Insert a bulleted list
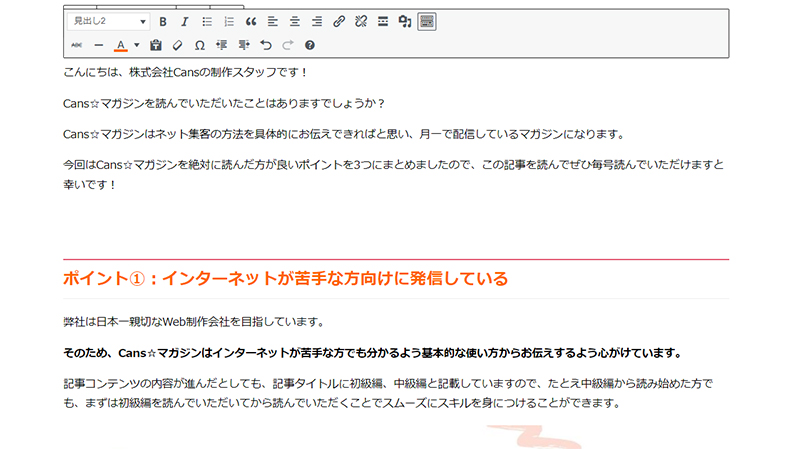This screenshot has height=450, width=800. [207, 21]
